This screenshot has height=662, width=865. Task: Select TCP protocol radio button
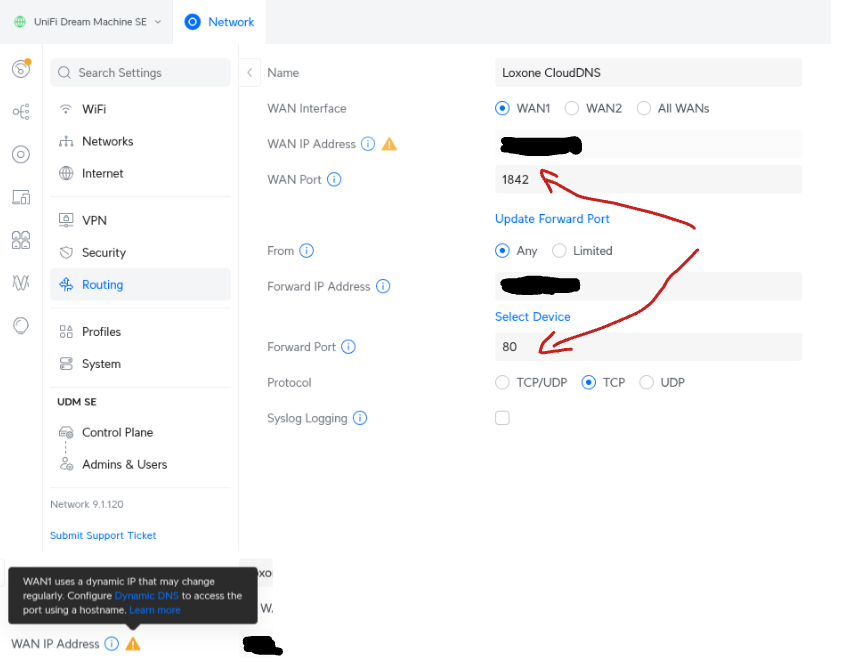tap(589, 382)
